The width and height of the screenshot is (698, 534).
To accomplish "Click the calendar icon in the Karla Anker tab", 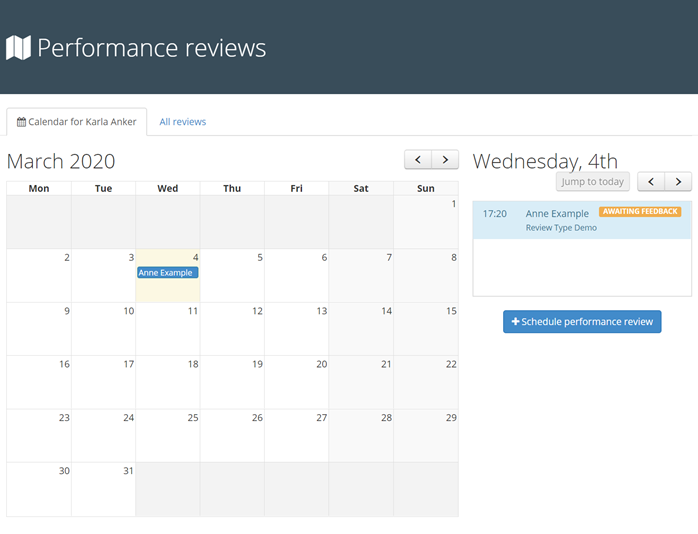I will click(21, 122).
